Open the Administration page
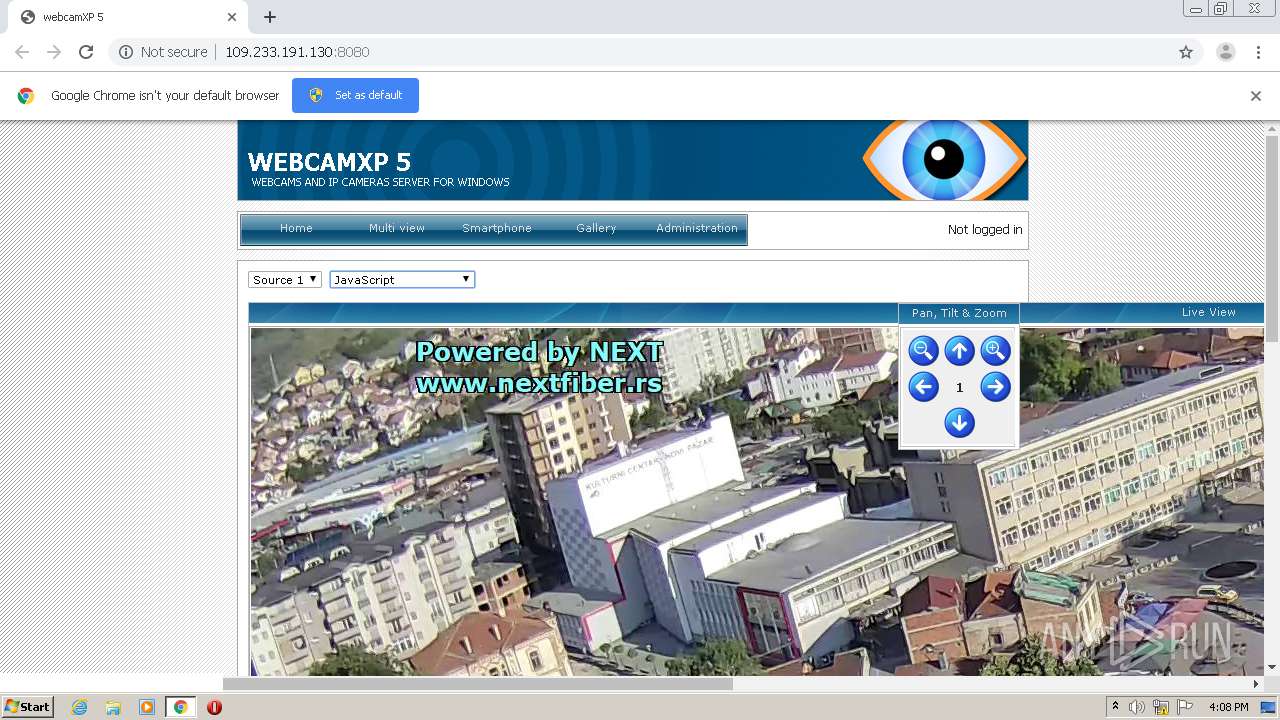1280x720 pixels. [x=697, y=228]
